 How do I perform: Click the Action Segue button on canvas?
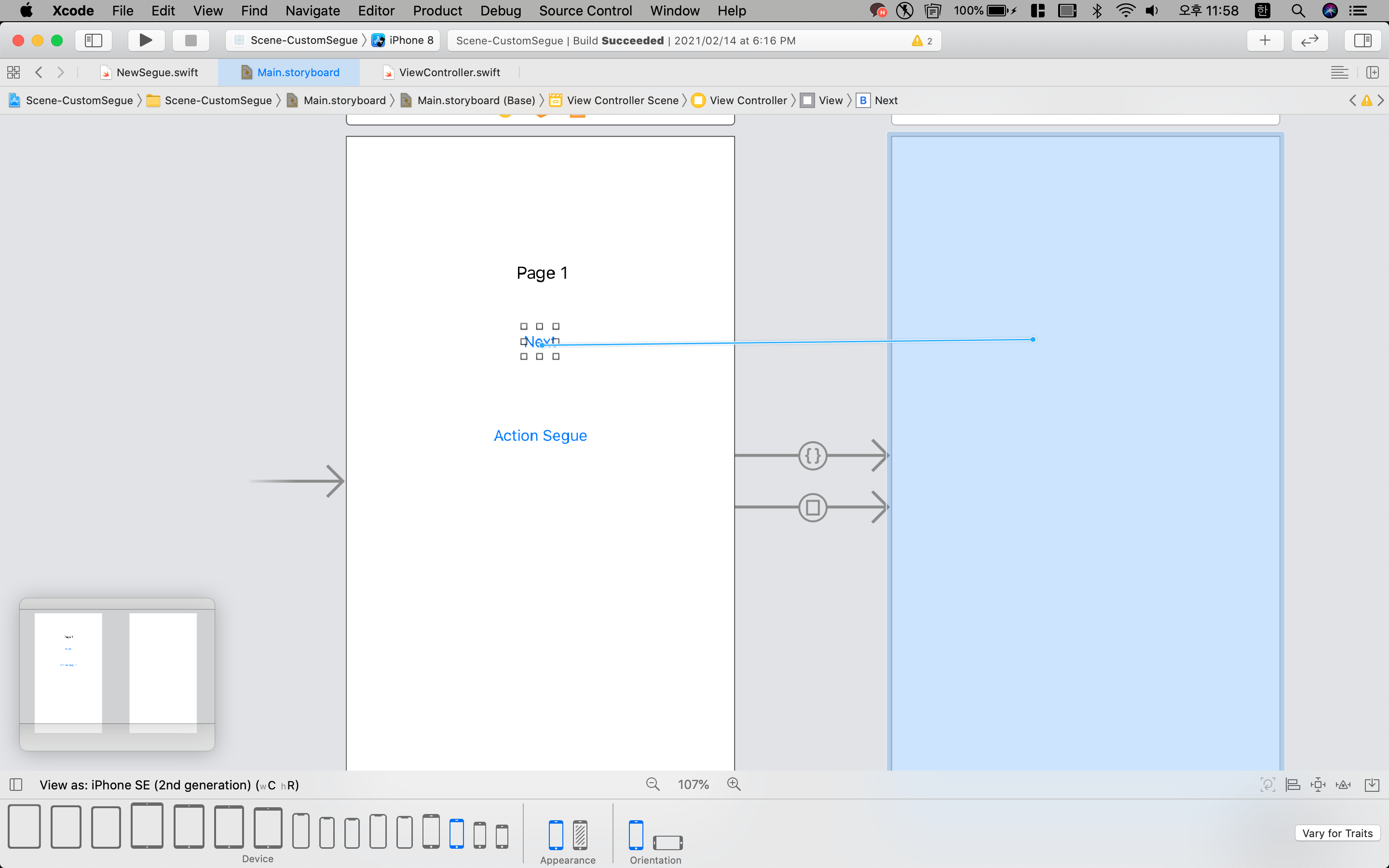pyautogui.click(x=540, y=436)
